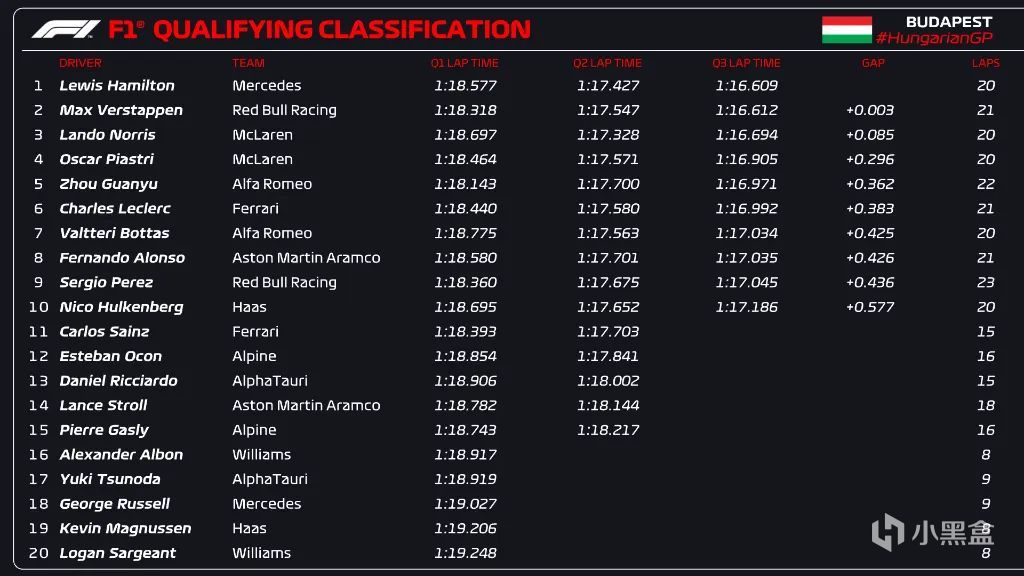Image resolution: width=1024 pixels, height=576 pixels.
Task: Select the DRIVER column header
Action: [x=80, y=63]
